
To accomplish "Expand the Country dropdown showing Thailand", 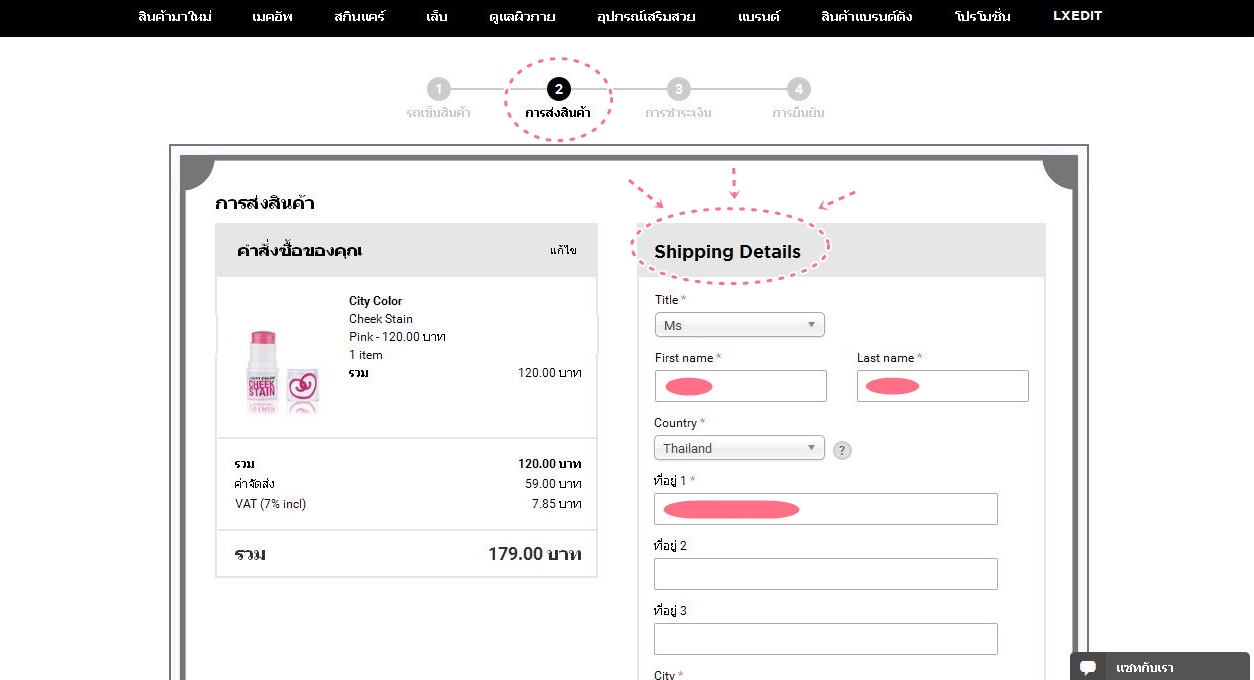I will [739, 448].
